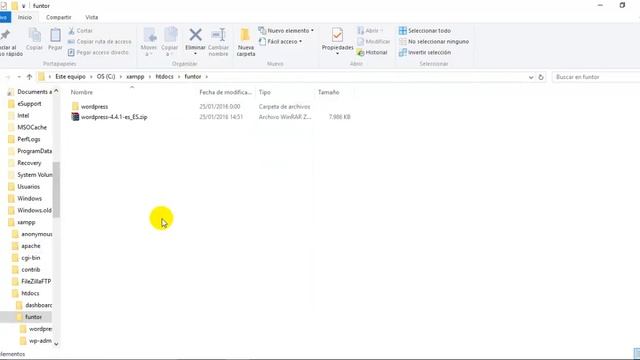Click the Modificar ribbon command
This screenshot has height=360, width=640.
pyautogui.click(x=373, y=42)
